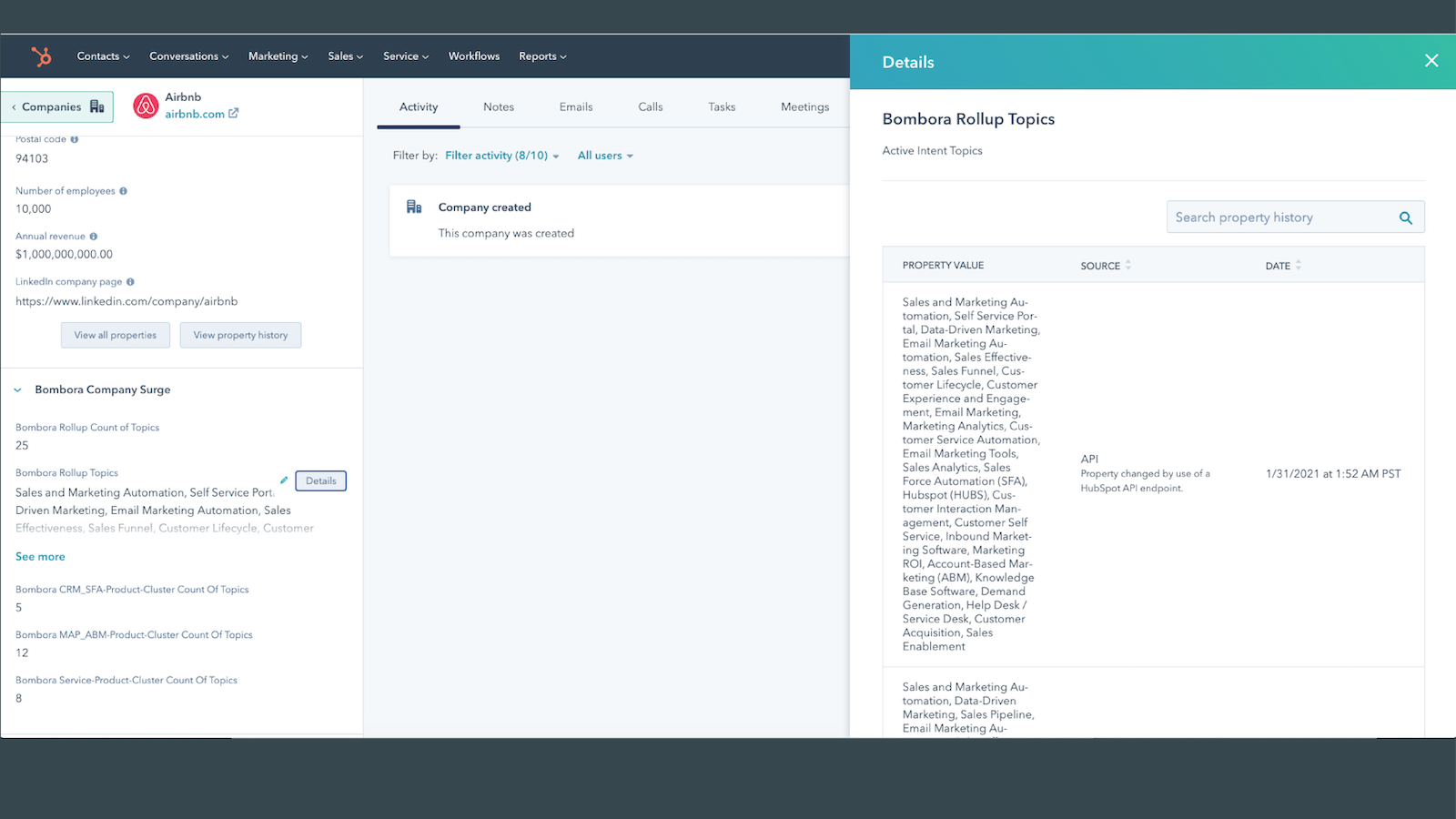Click info icon next to Annual revenue

(x=94, y=237)
